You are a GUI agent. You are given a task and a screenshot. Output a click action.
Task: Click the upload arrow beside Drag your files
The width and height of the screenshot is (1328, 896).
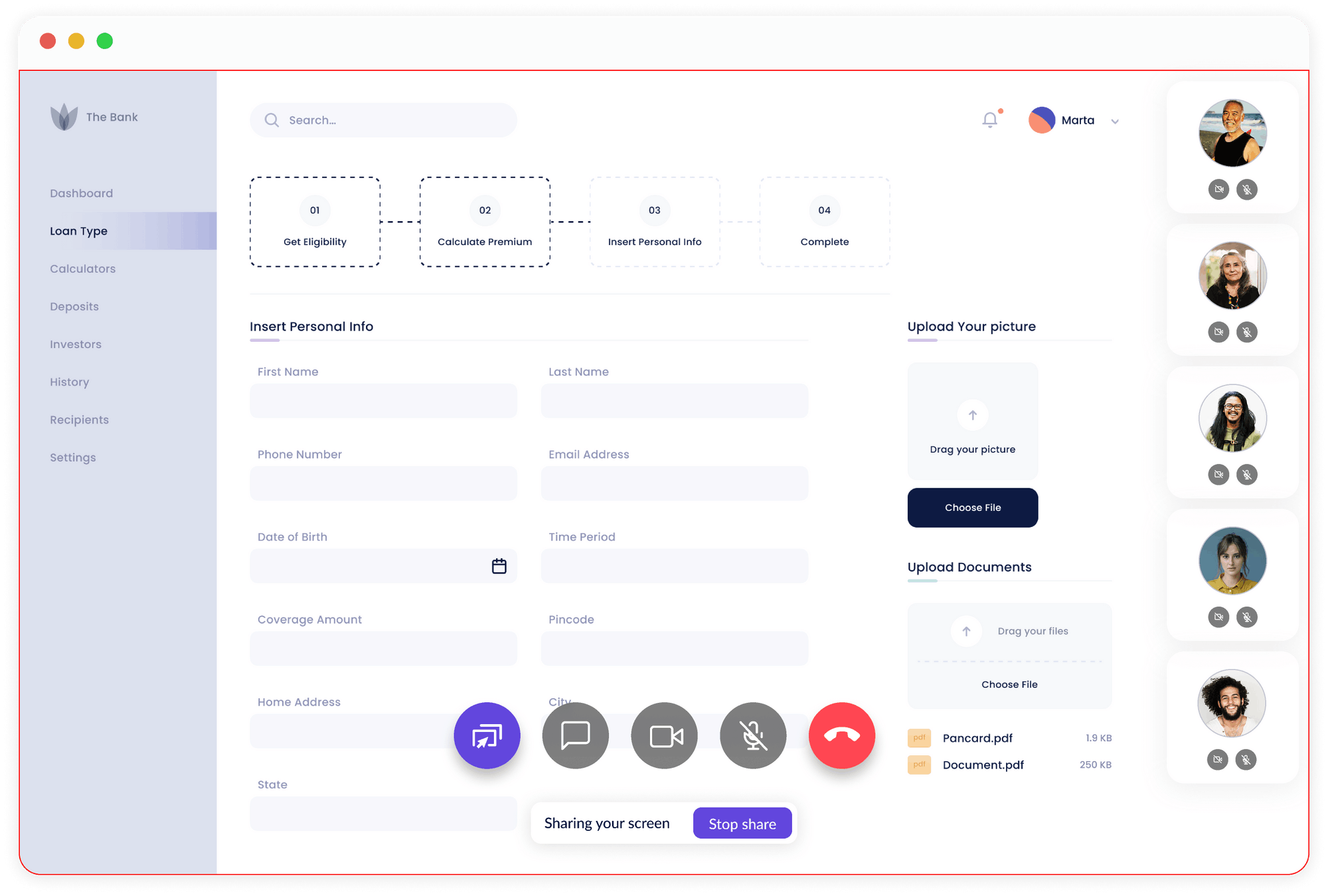[x=967, y=631]
